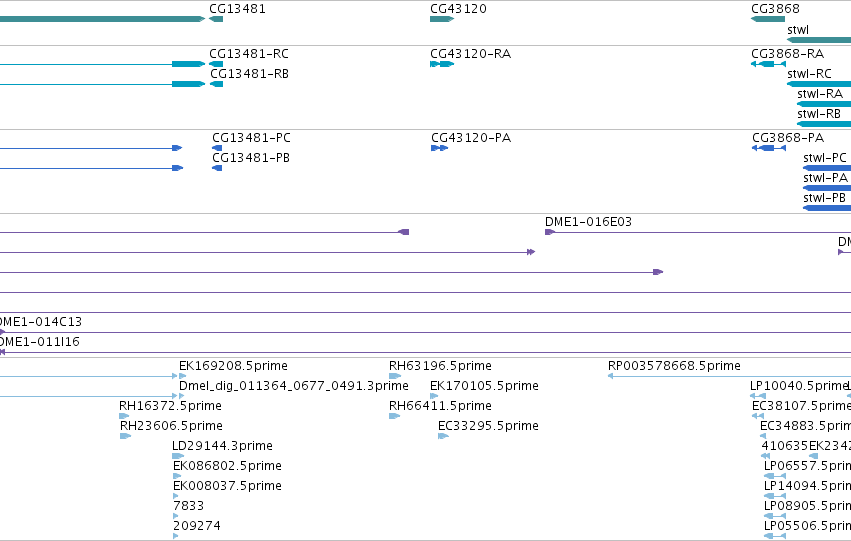This screenshot has height=541, width=851.
Task: Open the stwl gene label
Action: click(x=798, y=30)
